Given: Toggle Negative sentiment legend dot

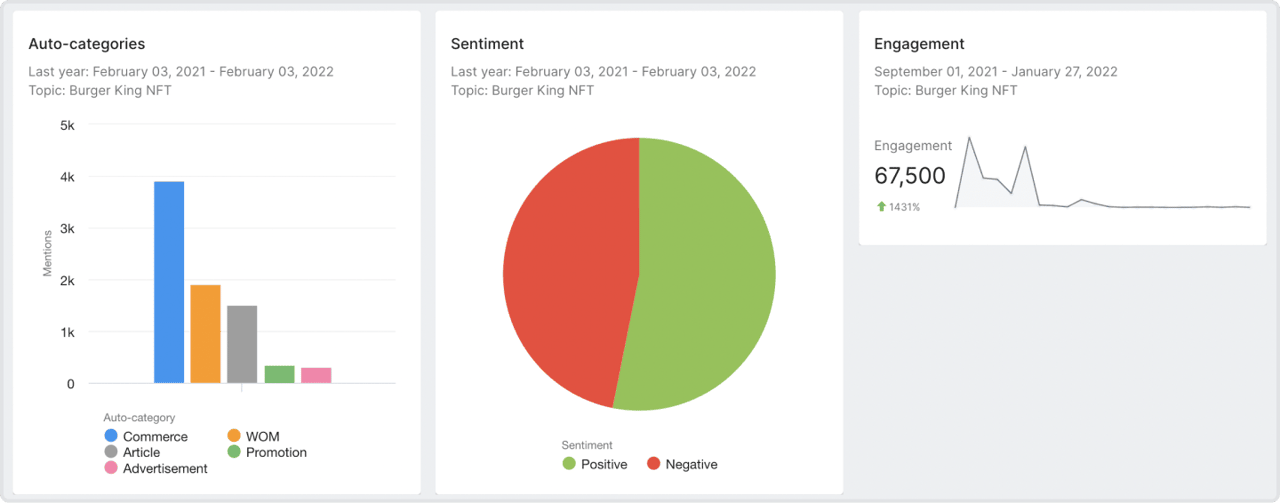Looking at the screenshot, I should [653, 464].
